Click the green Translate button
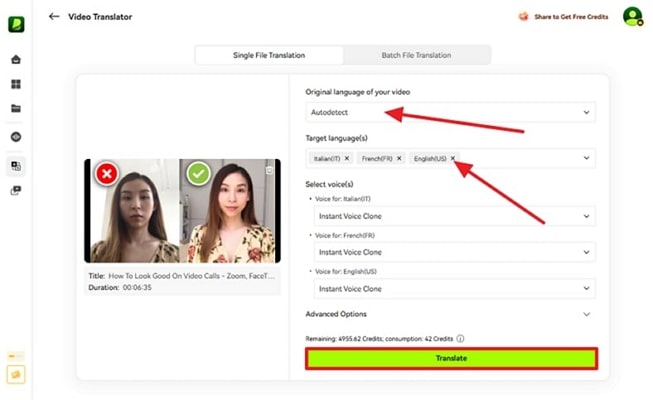 click(451, 358)
